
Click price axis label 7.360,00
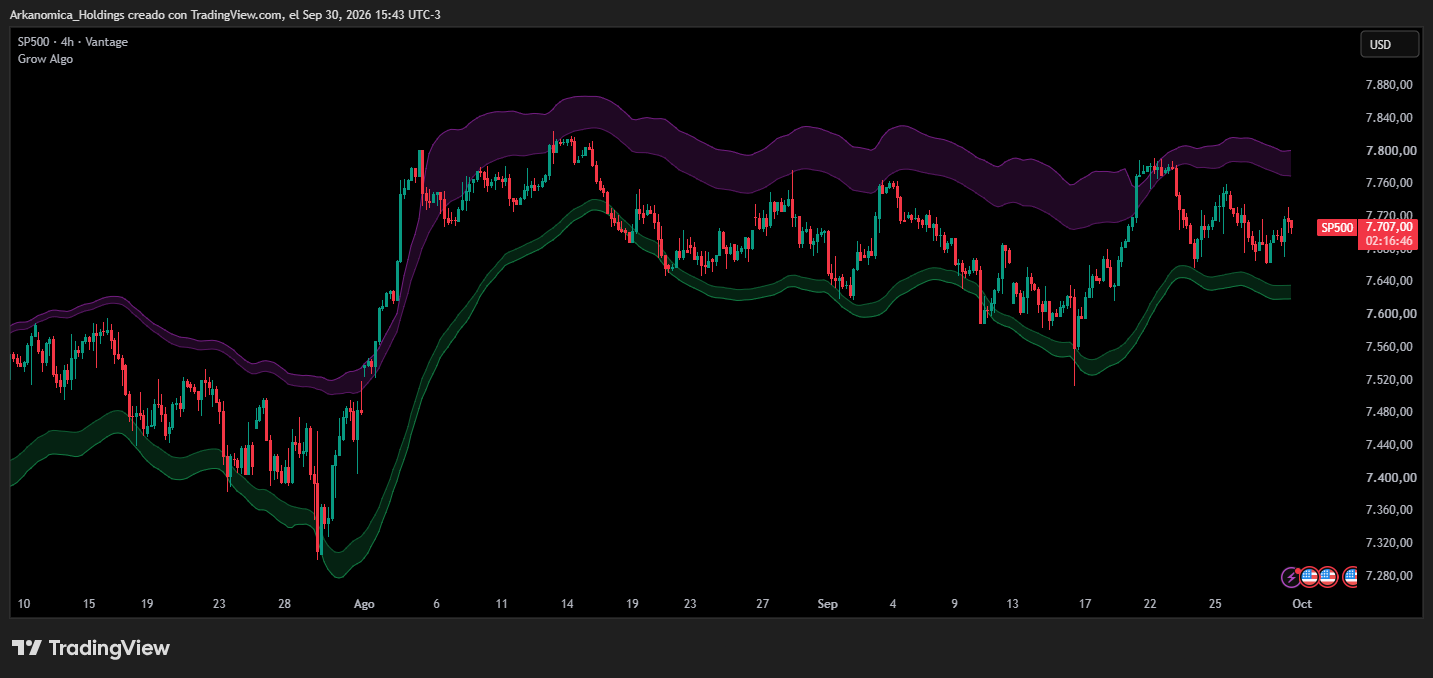pyautogui.click(x=1390, y=510)
